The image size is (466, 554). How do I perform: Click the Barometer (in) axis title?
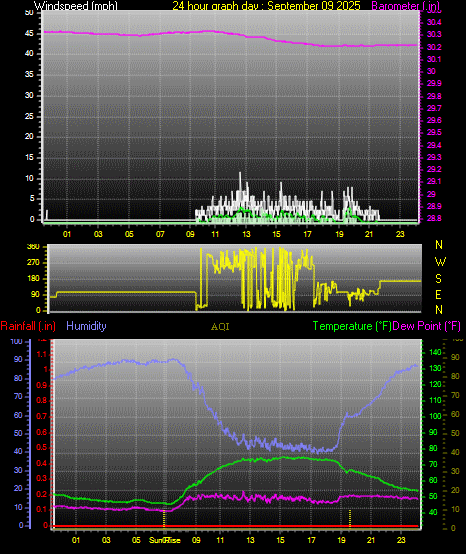[405, 5]
